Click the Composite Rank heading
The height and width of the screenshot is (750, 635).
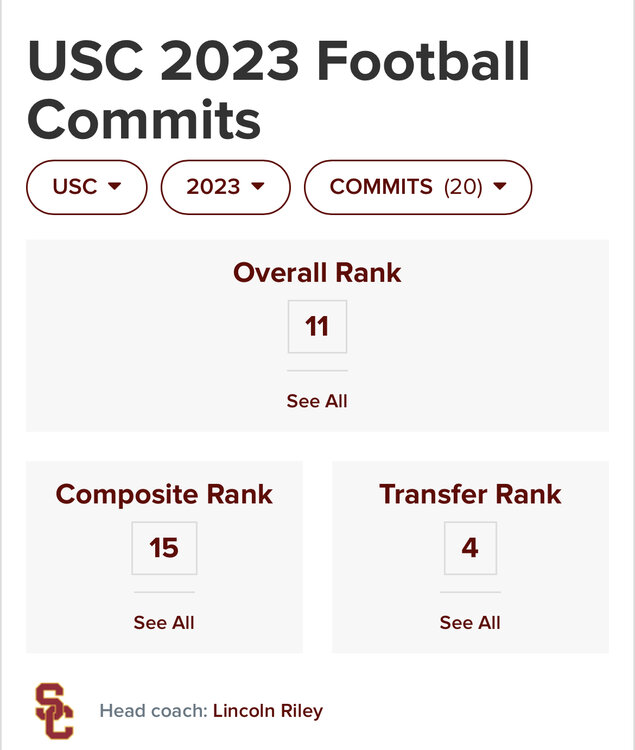pos(164,494)
